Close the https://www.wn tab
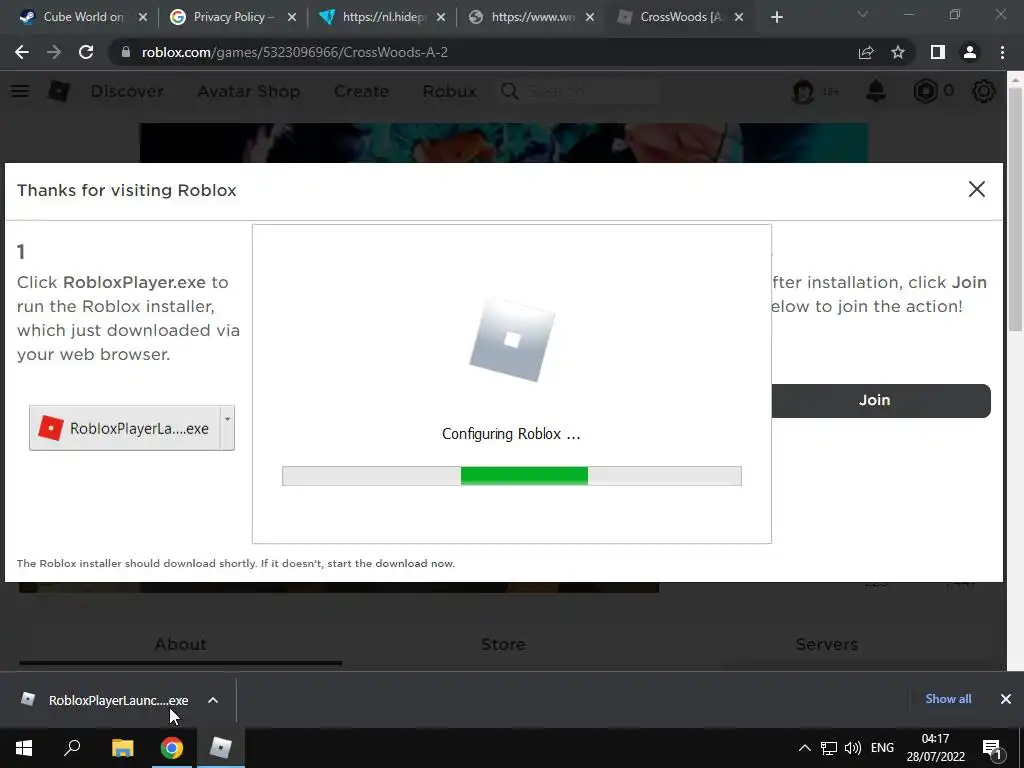The width and height of the screenshot is (1024, 768). [590, 17]
